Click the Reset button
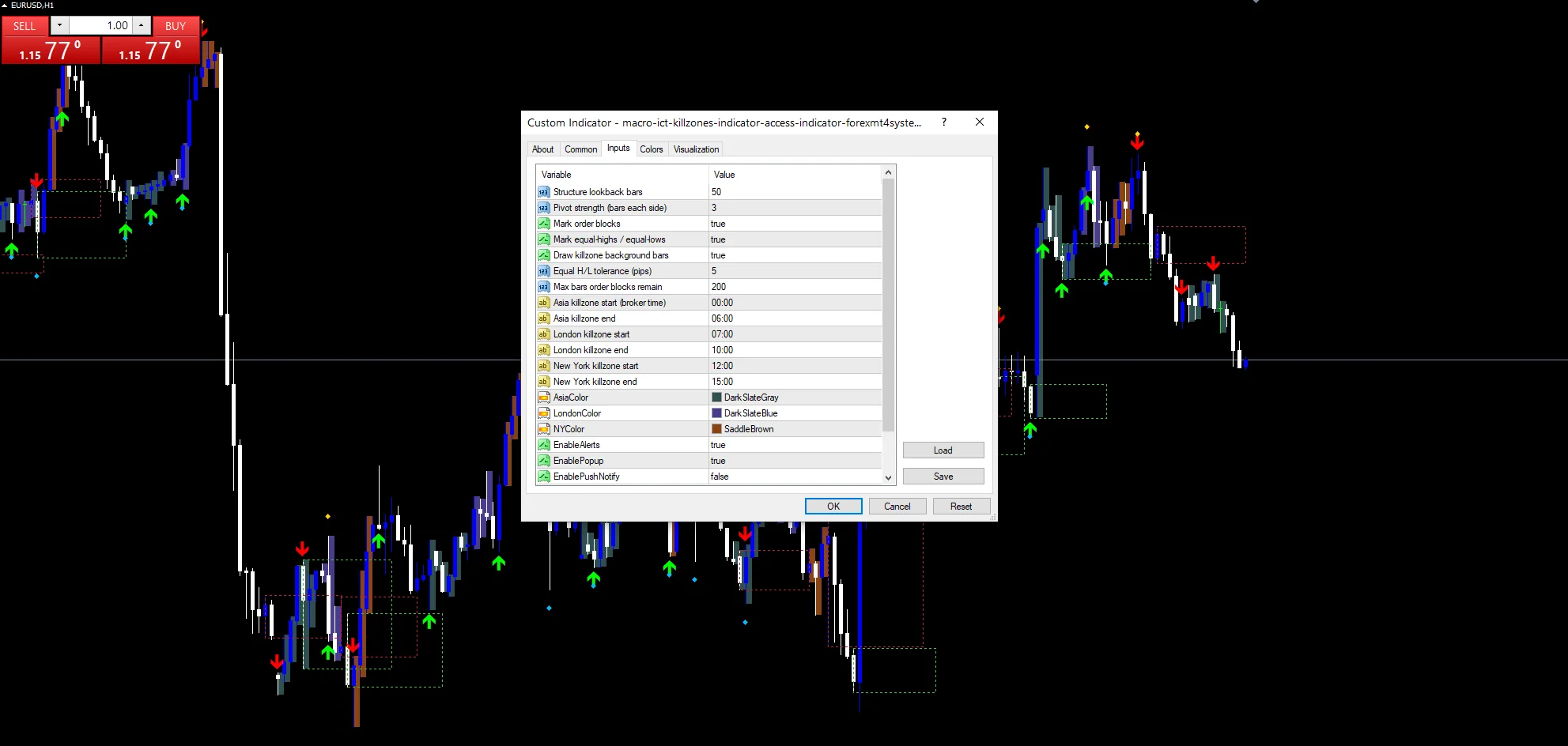The width and height of the screenshot is (1568, 746). point(961,507)
